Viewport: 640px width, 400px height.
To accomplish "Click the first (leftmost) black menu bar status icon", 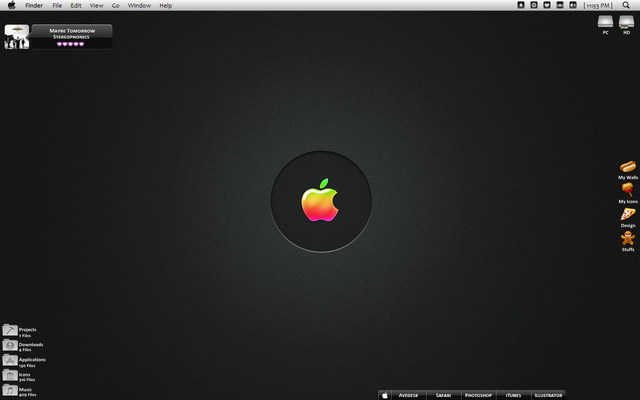I will point(521,5).
